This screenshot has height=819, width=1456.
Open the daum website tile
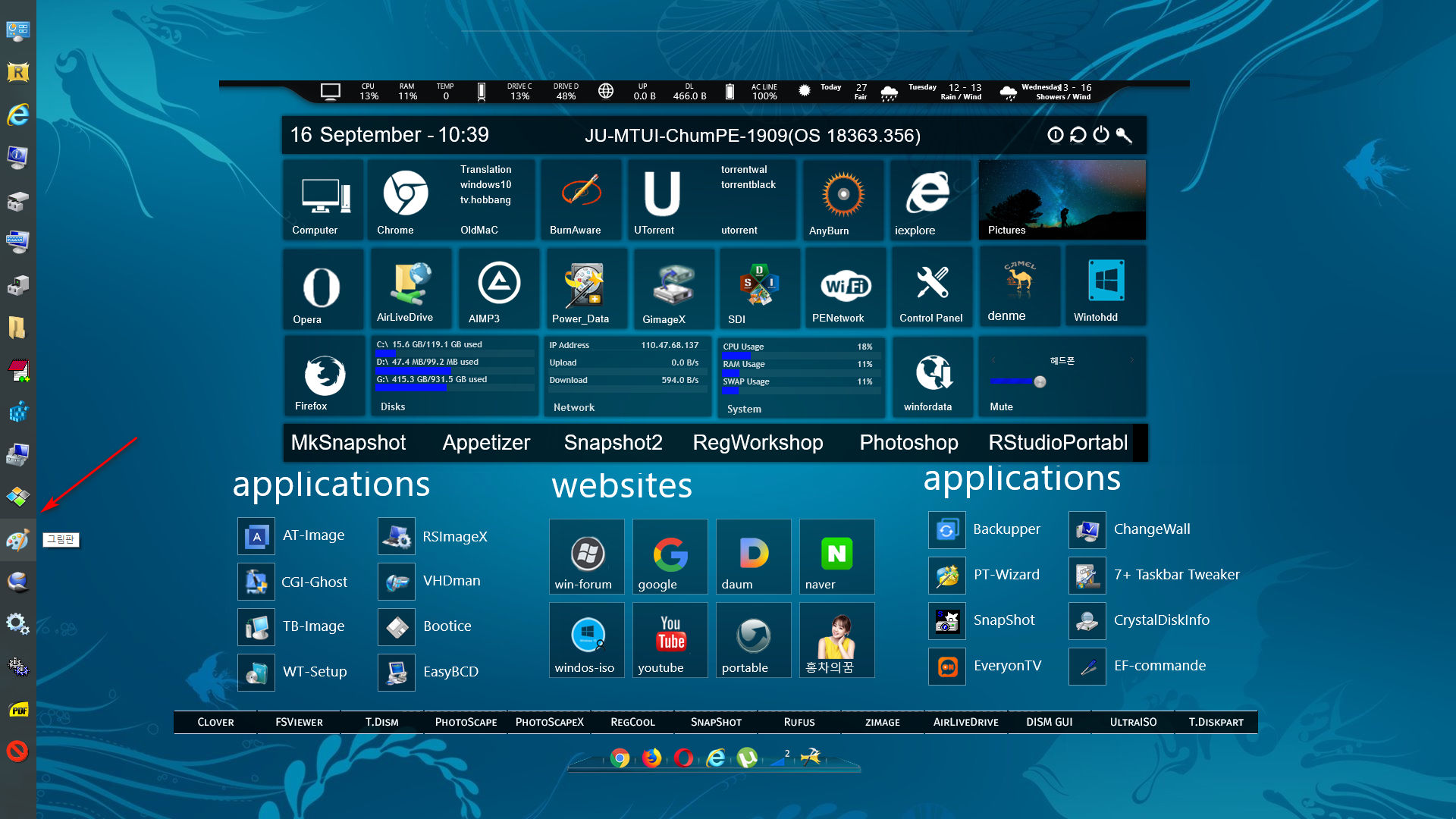pos(753,557)
